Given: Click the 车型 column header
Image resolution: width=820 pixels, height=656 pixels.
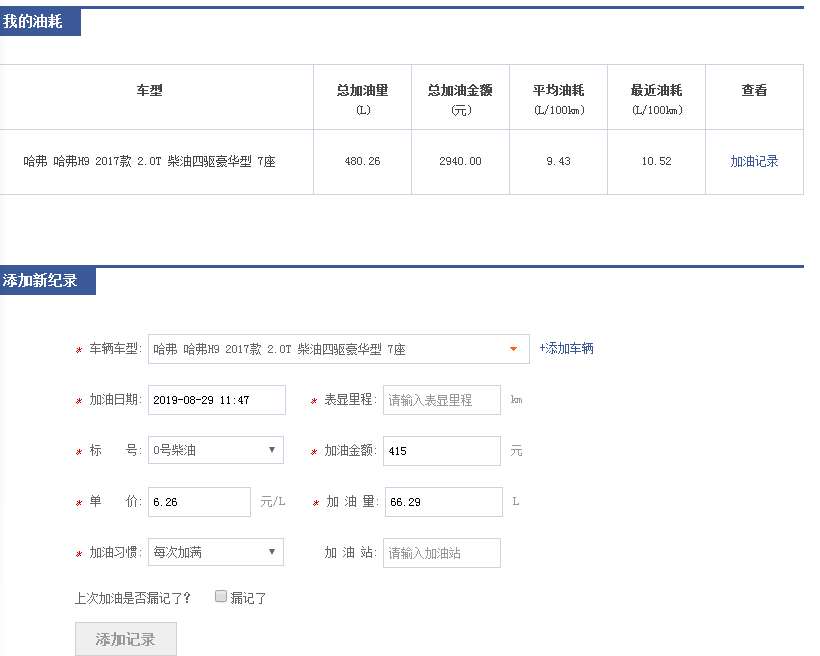Looking at the screenshot, I should 149,91.
